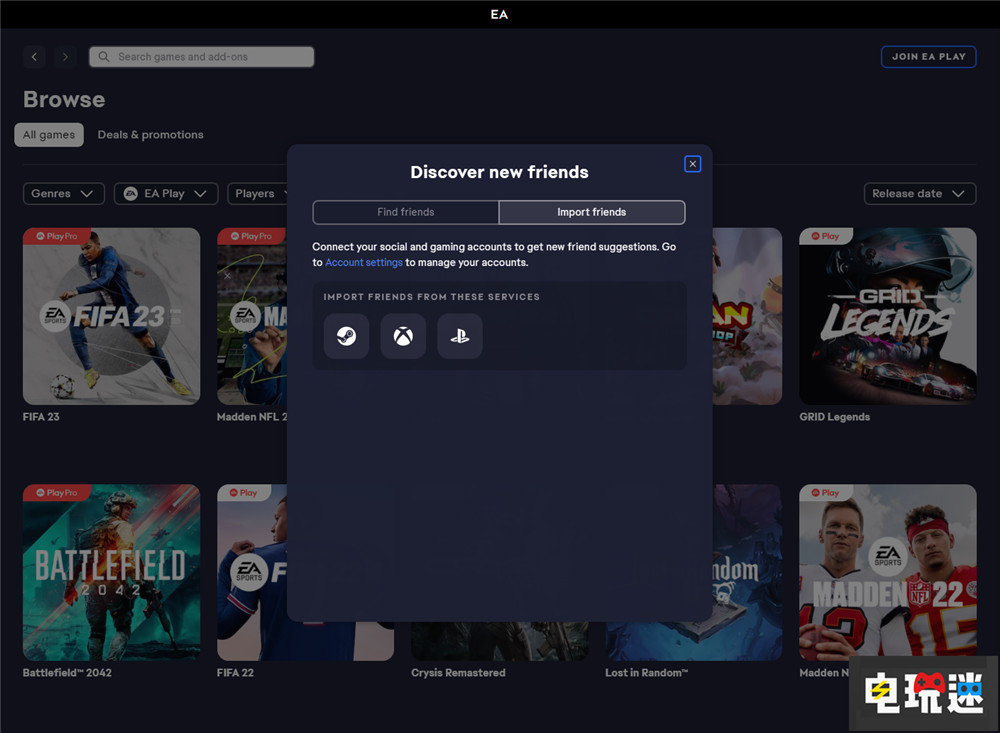The height and width of the screenshot is (733, 1000).
Task: Go back with the left arrow
Action: [x=35, y=57]
